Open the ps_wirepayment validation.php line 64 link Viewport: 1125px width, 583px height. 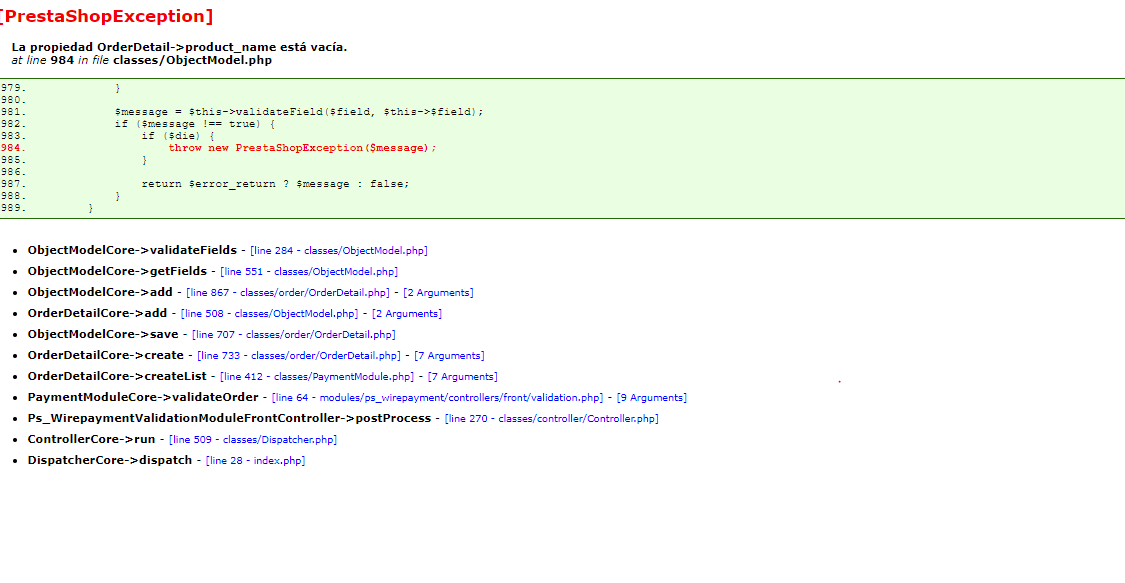coord(438,397)
